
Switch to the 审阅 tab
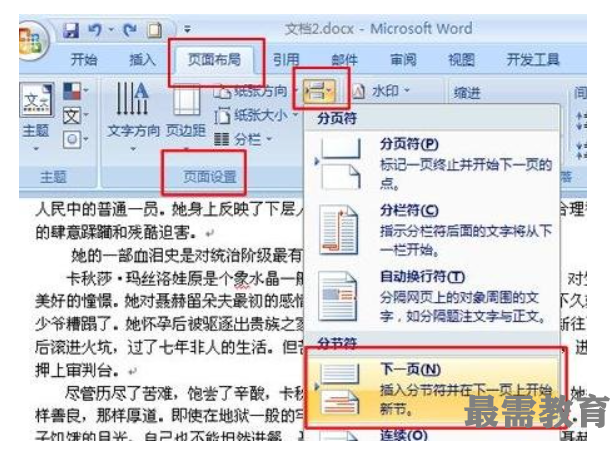(403, 59)
